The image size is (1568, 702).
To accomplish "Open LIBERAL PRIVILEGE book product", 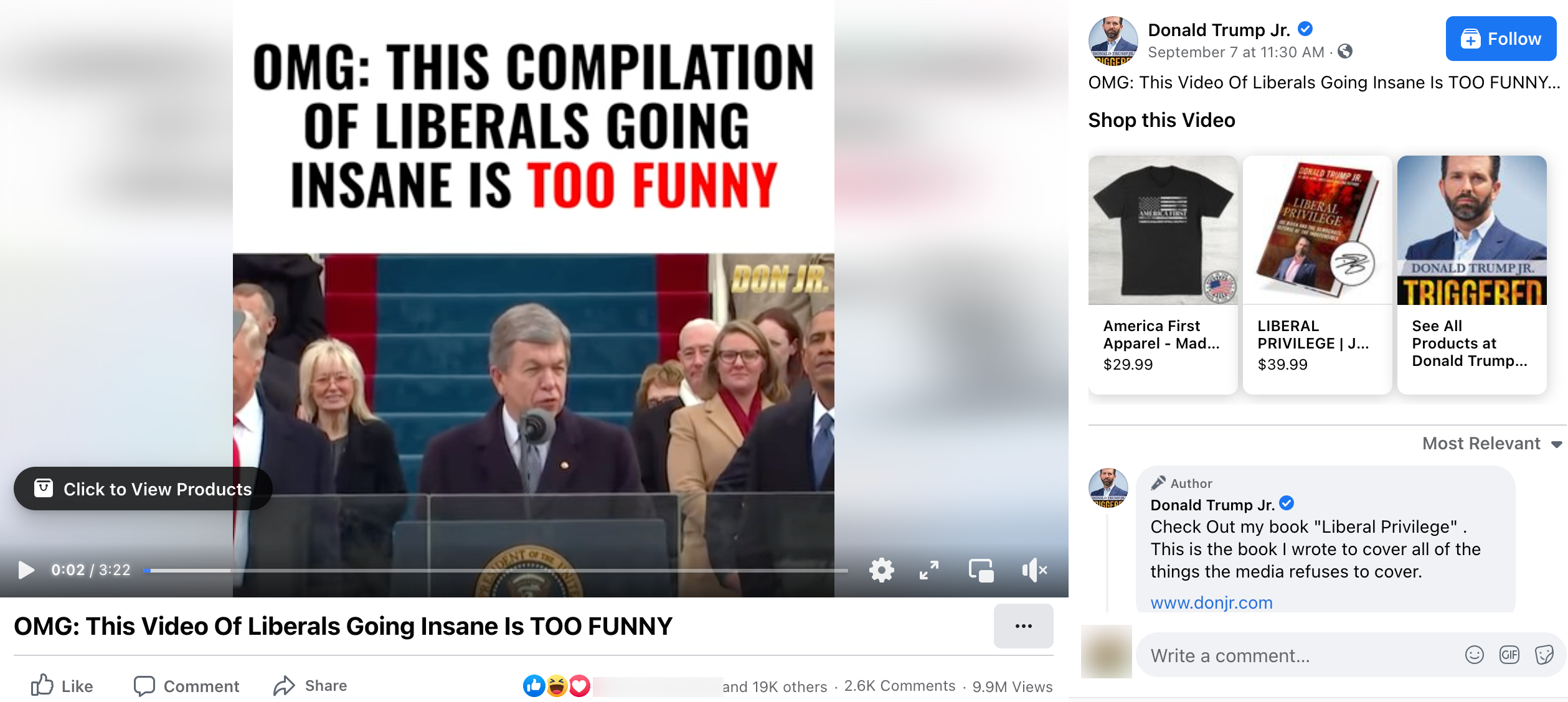I will tap(1317, 274).
